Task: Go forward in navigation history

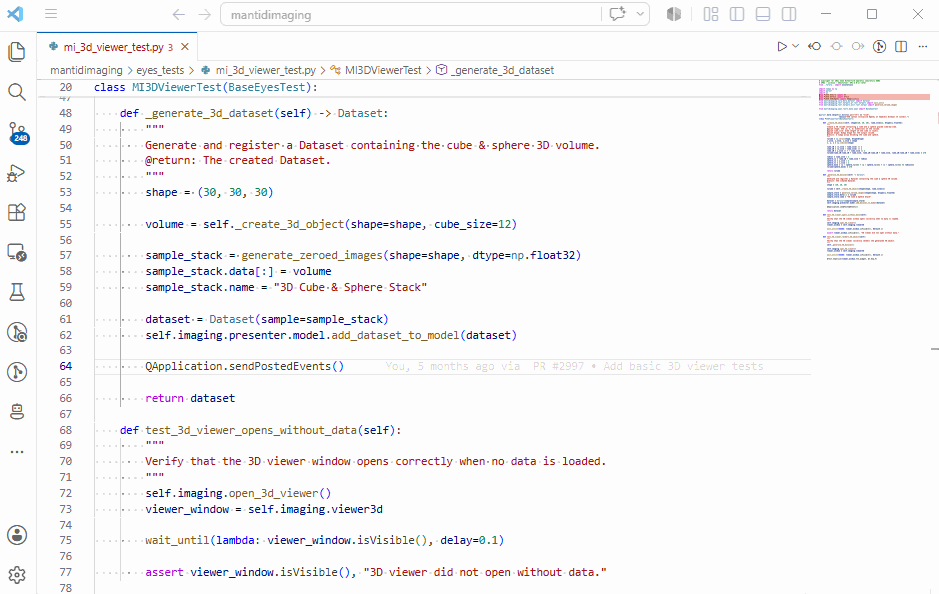Action: click(205, 14)
